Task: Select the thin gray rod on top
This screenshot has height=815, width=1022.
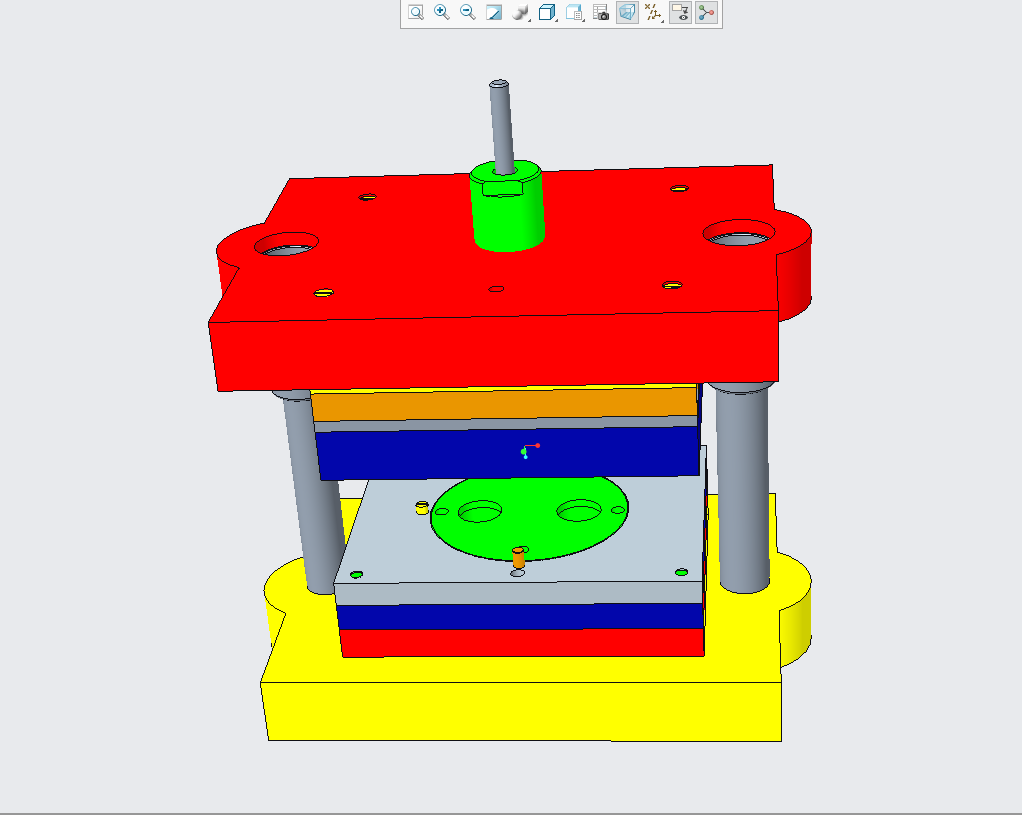Action: point(502,127)
